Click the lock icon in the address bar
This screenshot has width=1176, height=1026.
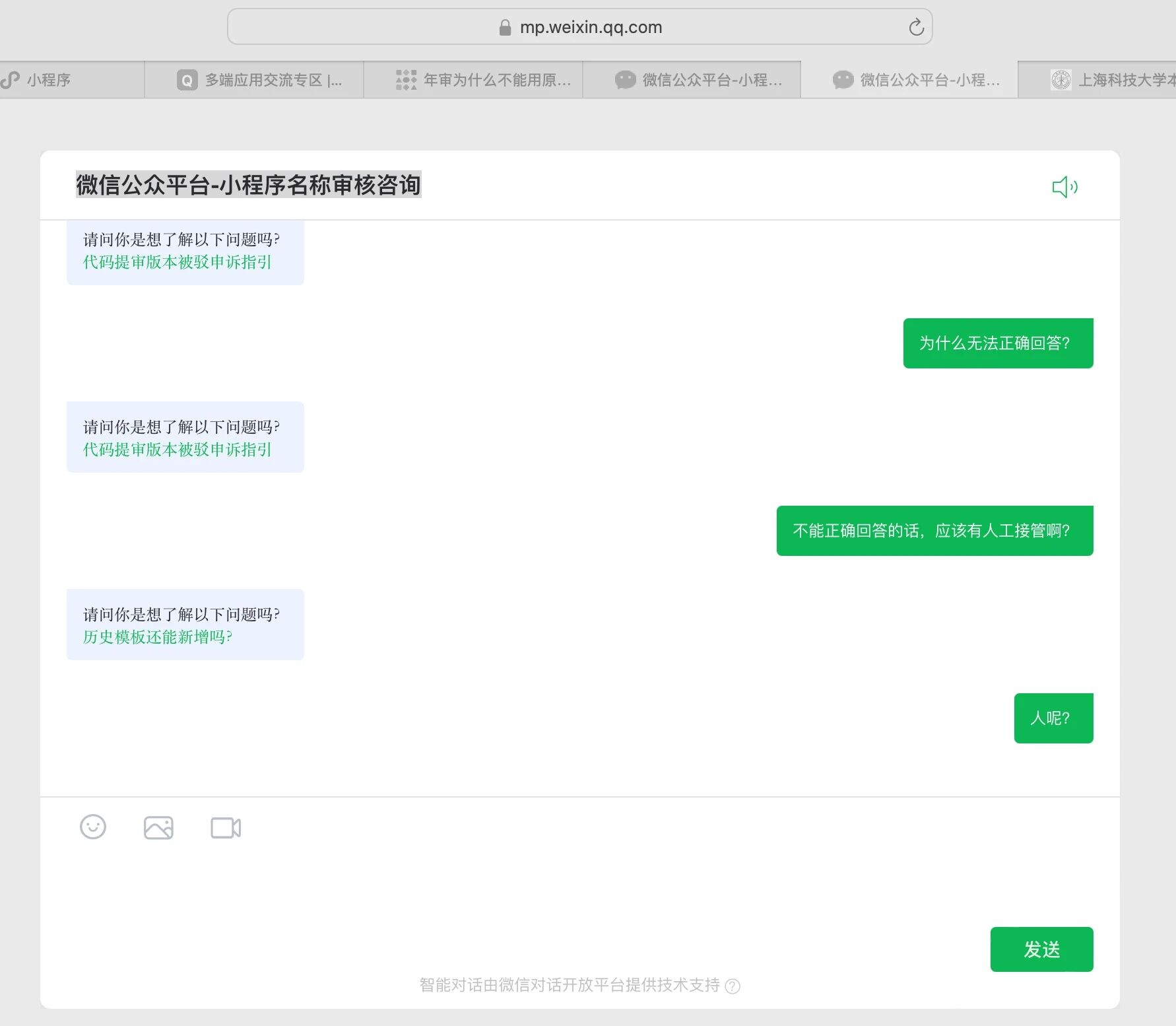pos(506,27)
